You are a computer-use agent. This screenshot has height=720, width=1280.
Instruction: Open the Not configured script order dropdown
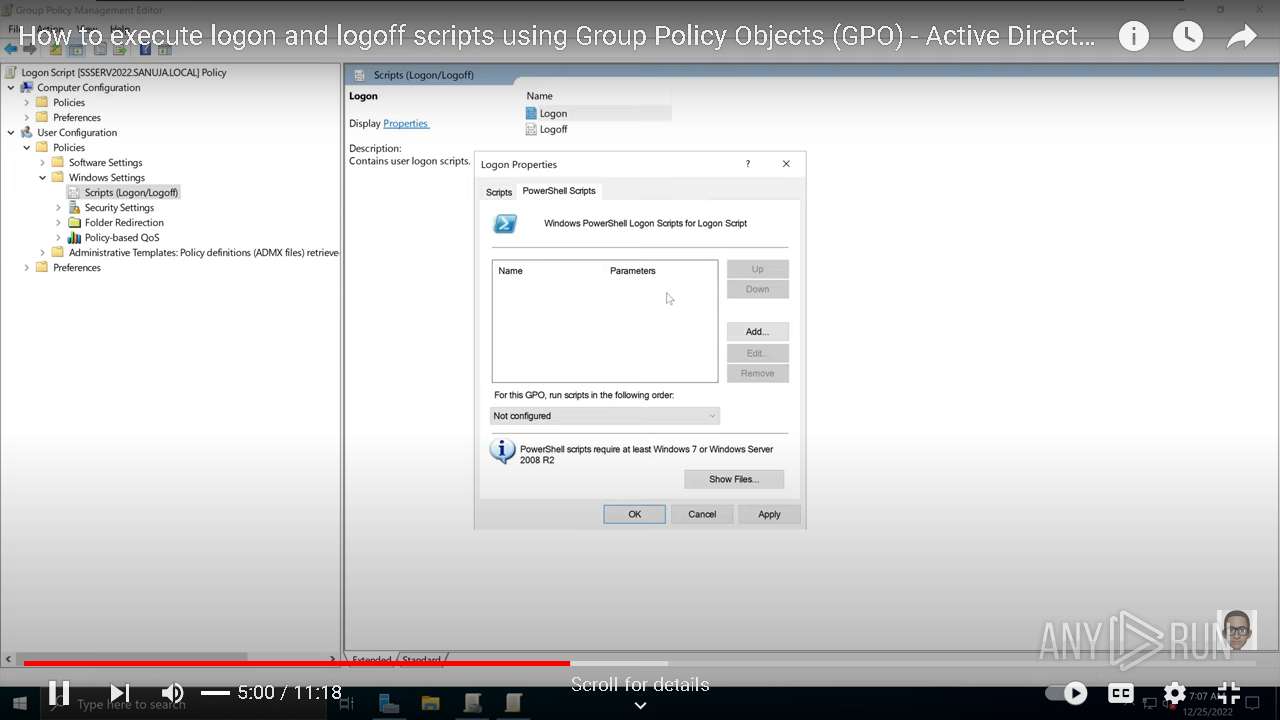604,416
